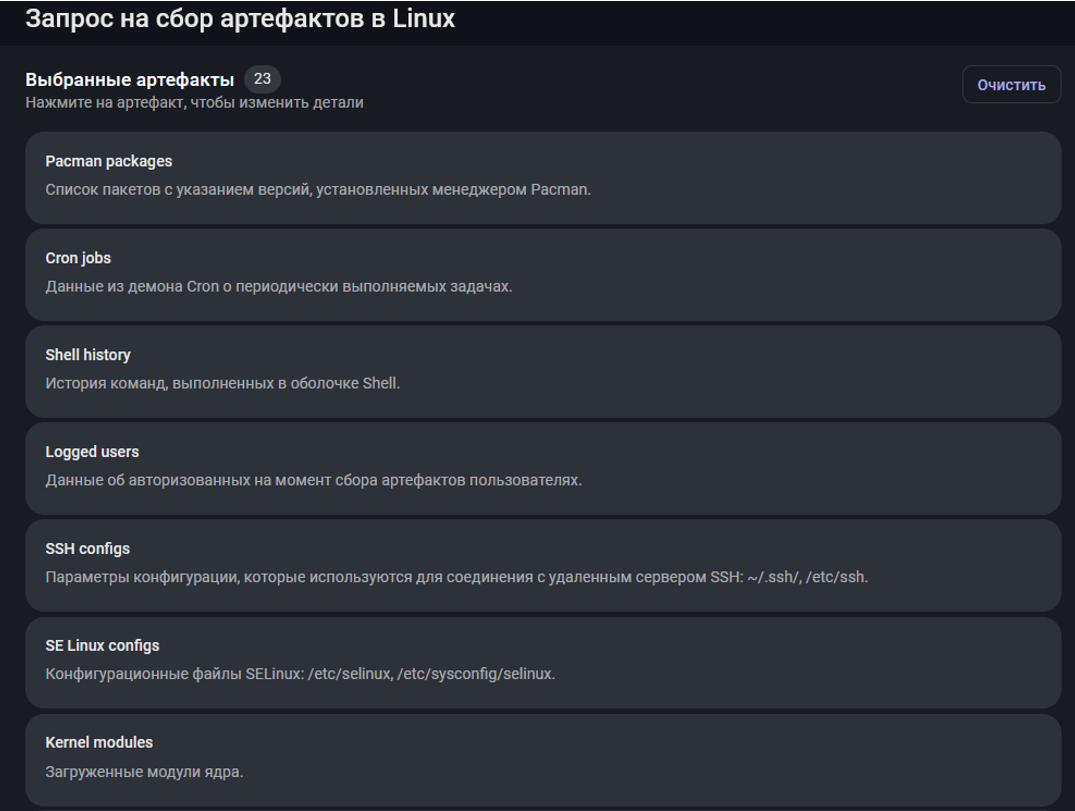Click the /etc/selinux path description text
The image size is (1075, 811).
click(300, 674)
